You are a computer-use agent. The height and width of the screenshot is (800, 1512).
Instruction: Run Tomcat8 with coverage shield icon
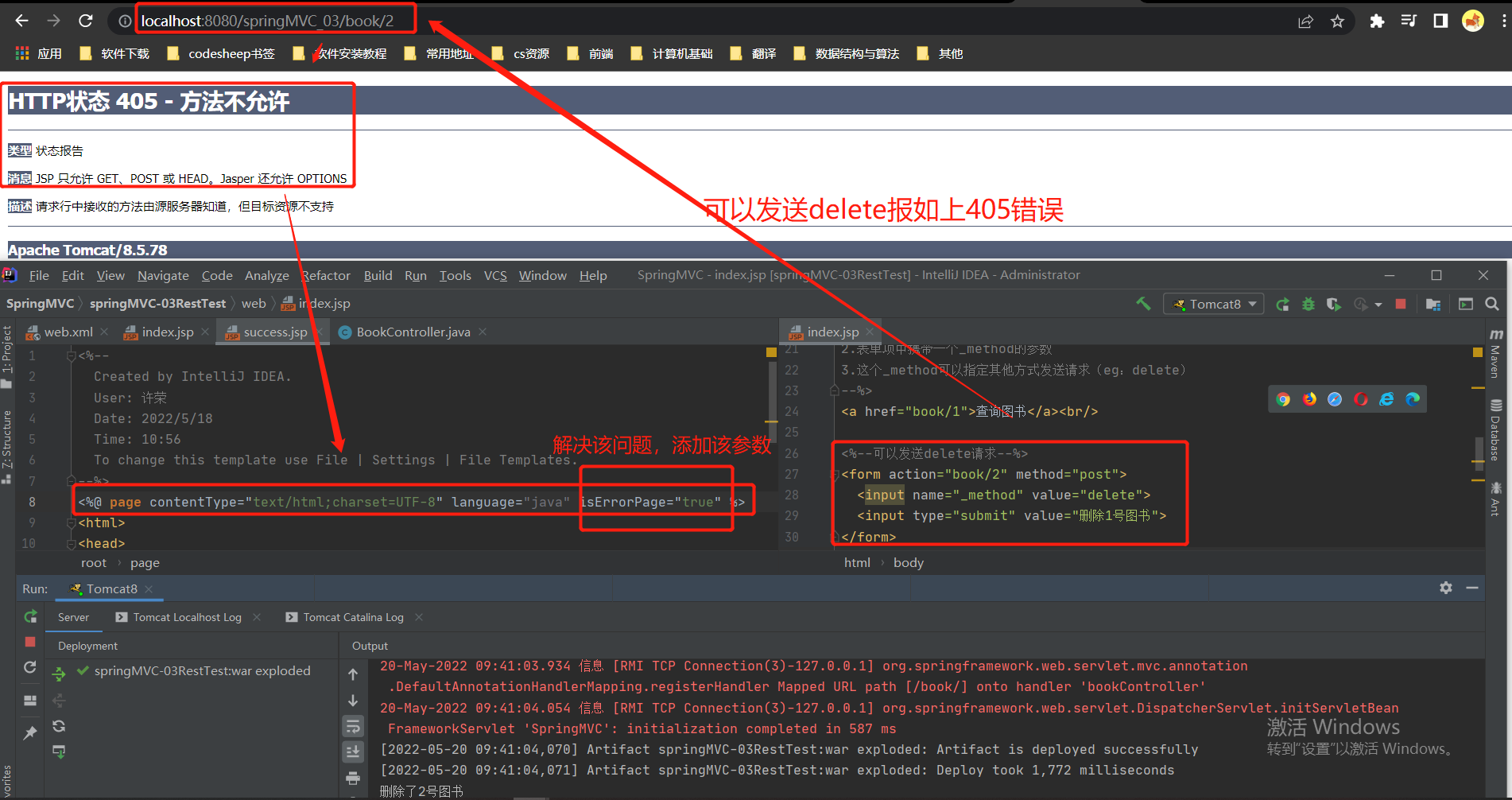pyautogui.click(x=1333, y=304)
